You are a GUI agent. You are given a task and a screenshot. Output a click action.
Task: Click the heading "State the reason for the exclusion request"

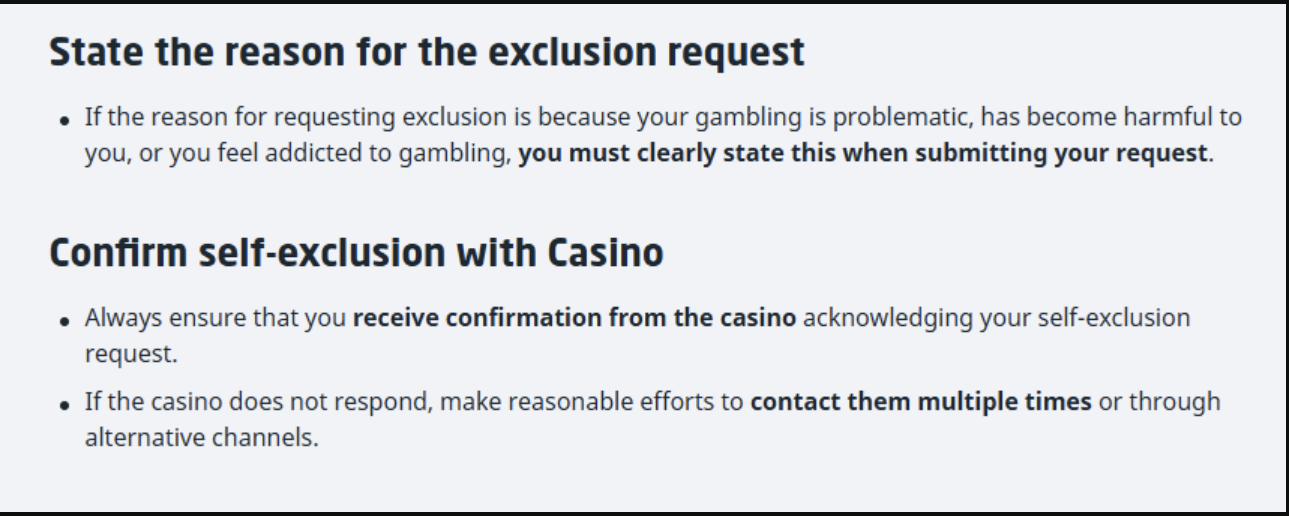point(426,53)
